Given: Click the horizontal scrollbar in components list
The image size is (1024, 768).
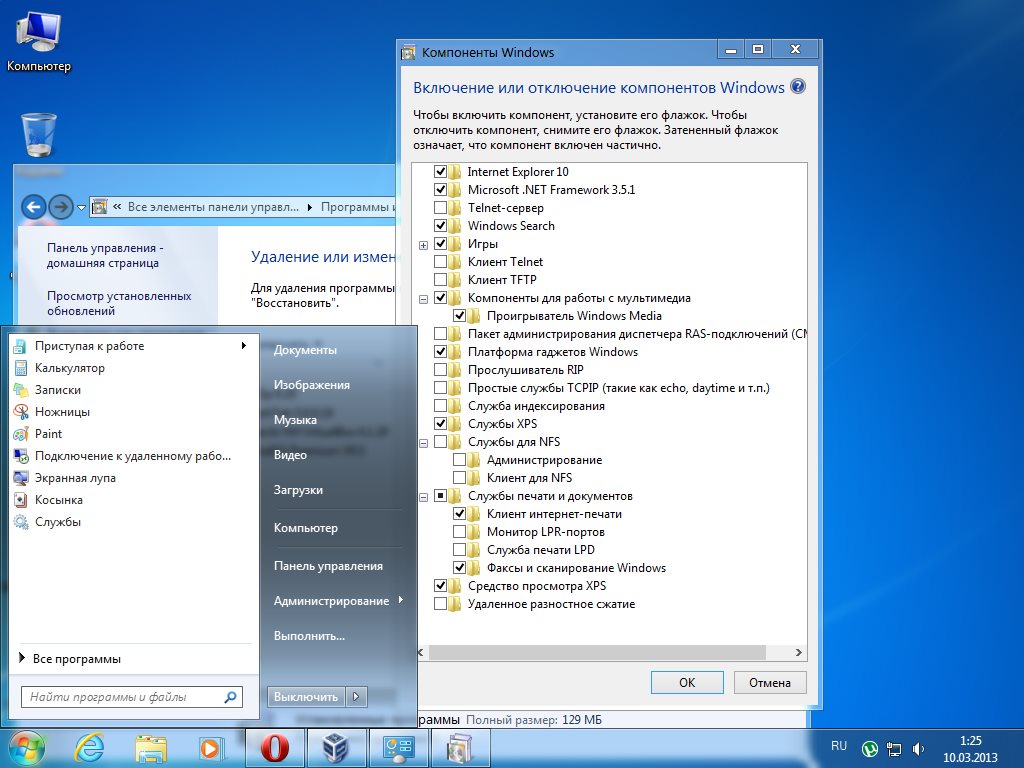Looking at the screenshot, I should (597, 652).
